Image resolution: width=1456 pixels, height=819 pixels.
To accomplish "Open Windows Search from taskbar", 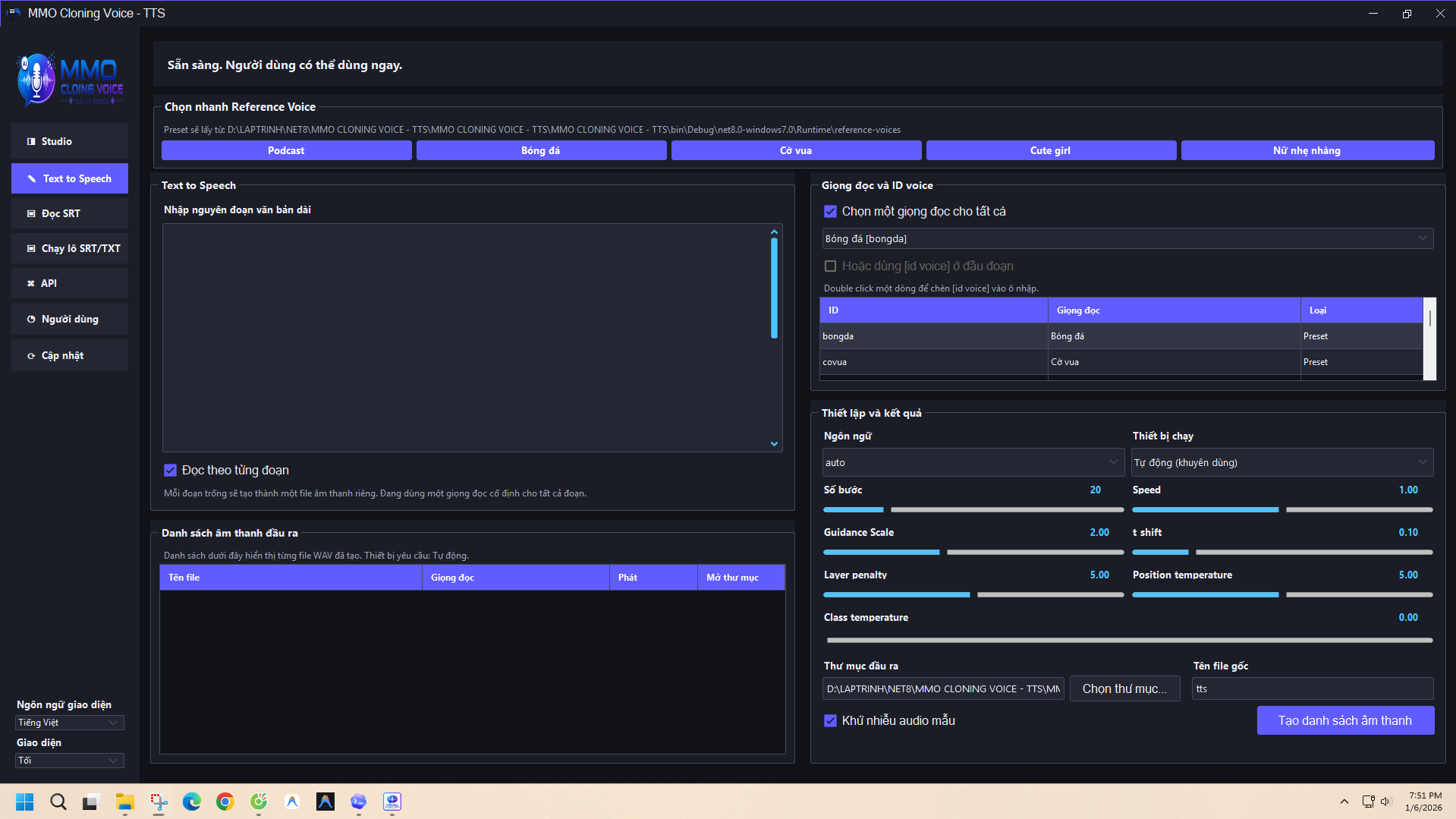I will click(58, 802).
